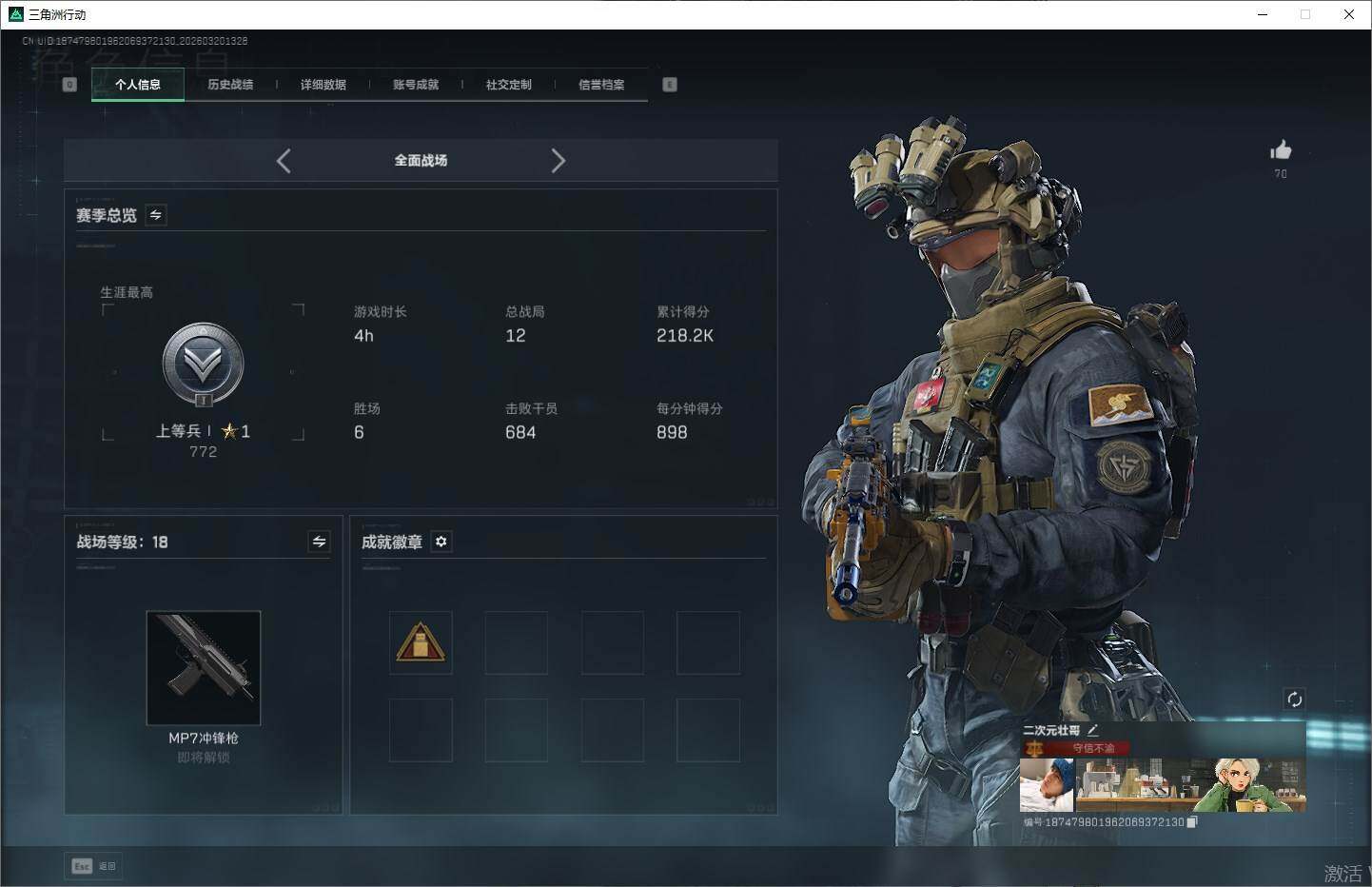This screenshot has height=887, width=1372.
Task: Toggle the 赛季总览 swap icon
Action: click(156, 215)
